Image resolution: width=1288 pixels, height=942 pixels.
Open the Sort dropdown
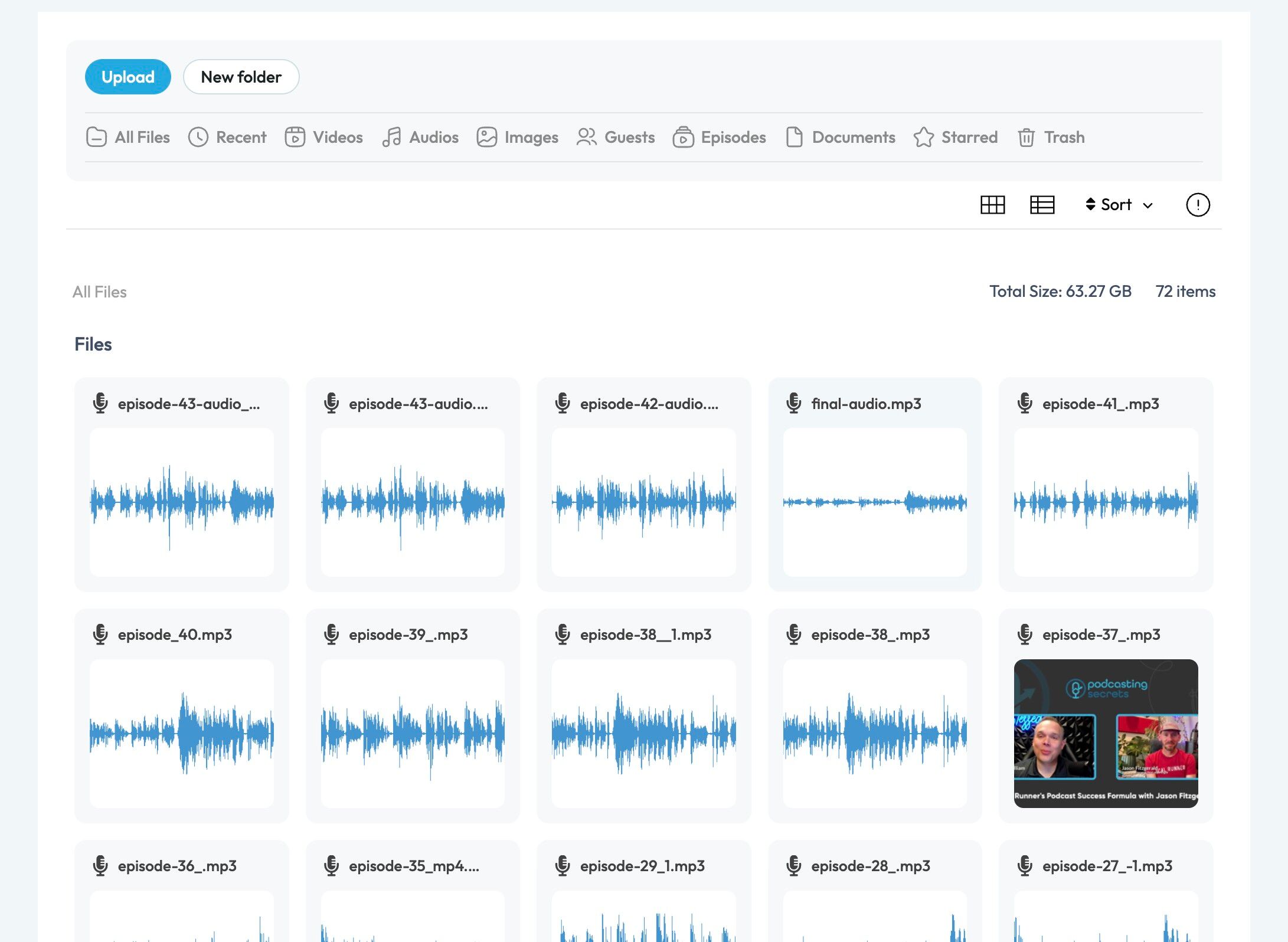coord(1116,205)
